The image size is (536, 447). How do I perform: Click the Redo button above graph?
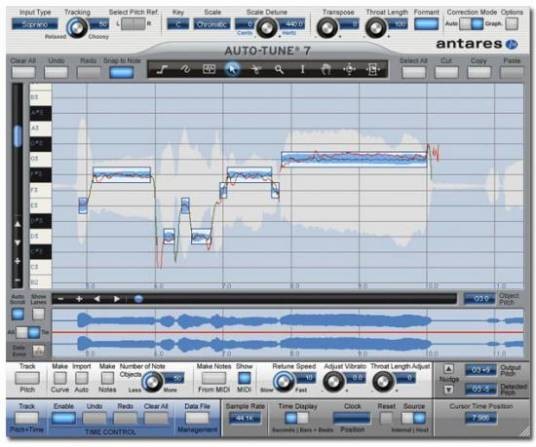[89, 72]
